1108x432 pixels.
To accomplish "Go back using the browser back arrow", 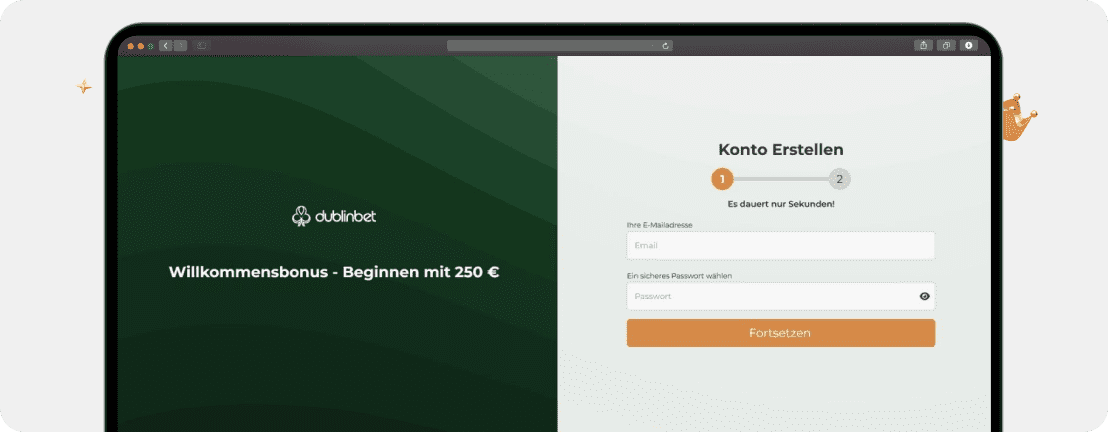I will tap(166, 45).
